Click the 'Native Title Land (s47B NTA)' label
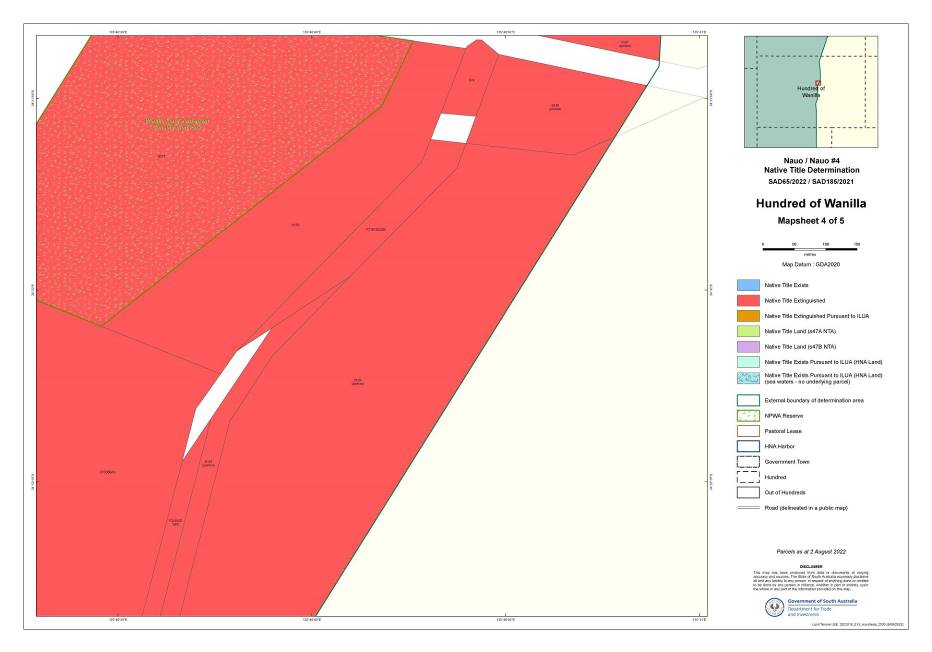The width and height of the screenshot is (932, 652). tap(799, 347)
